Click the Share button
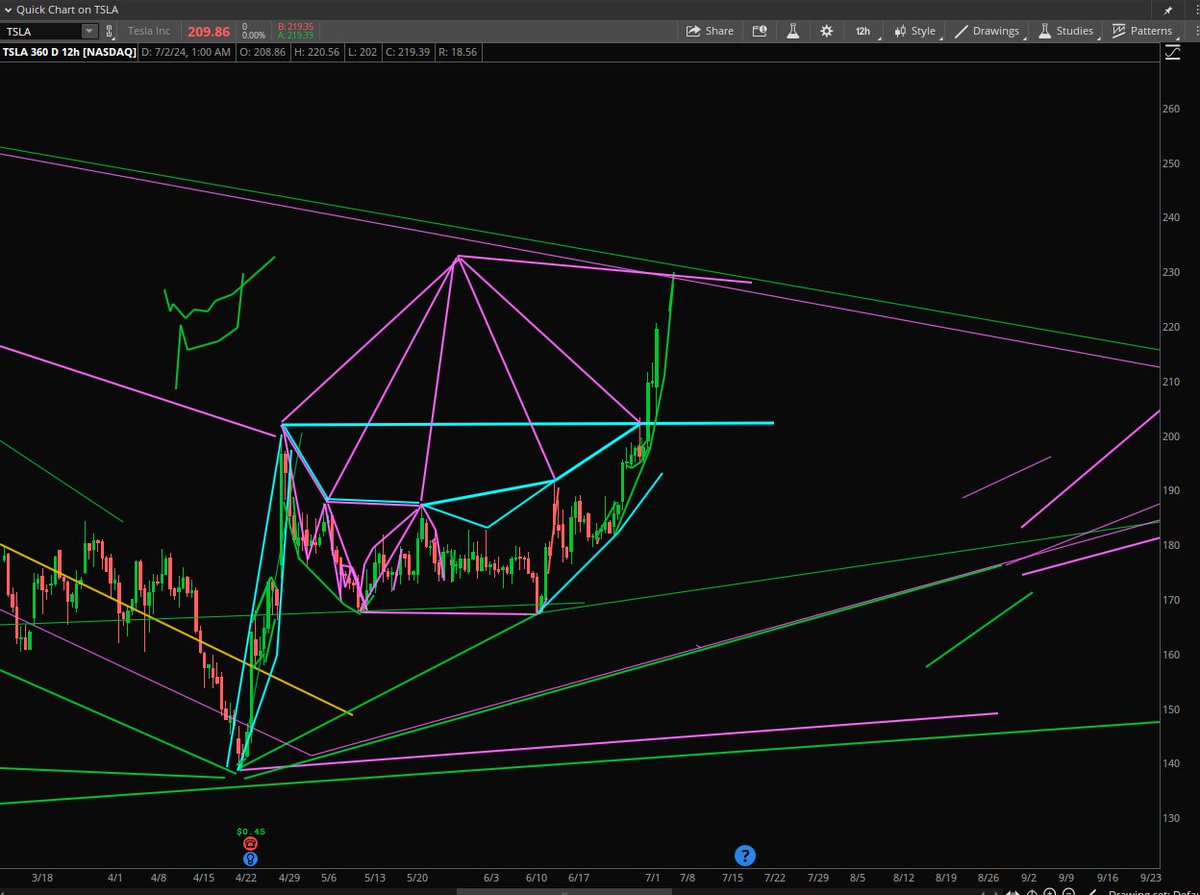 (x=710, y=31)
